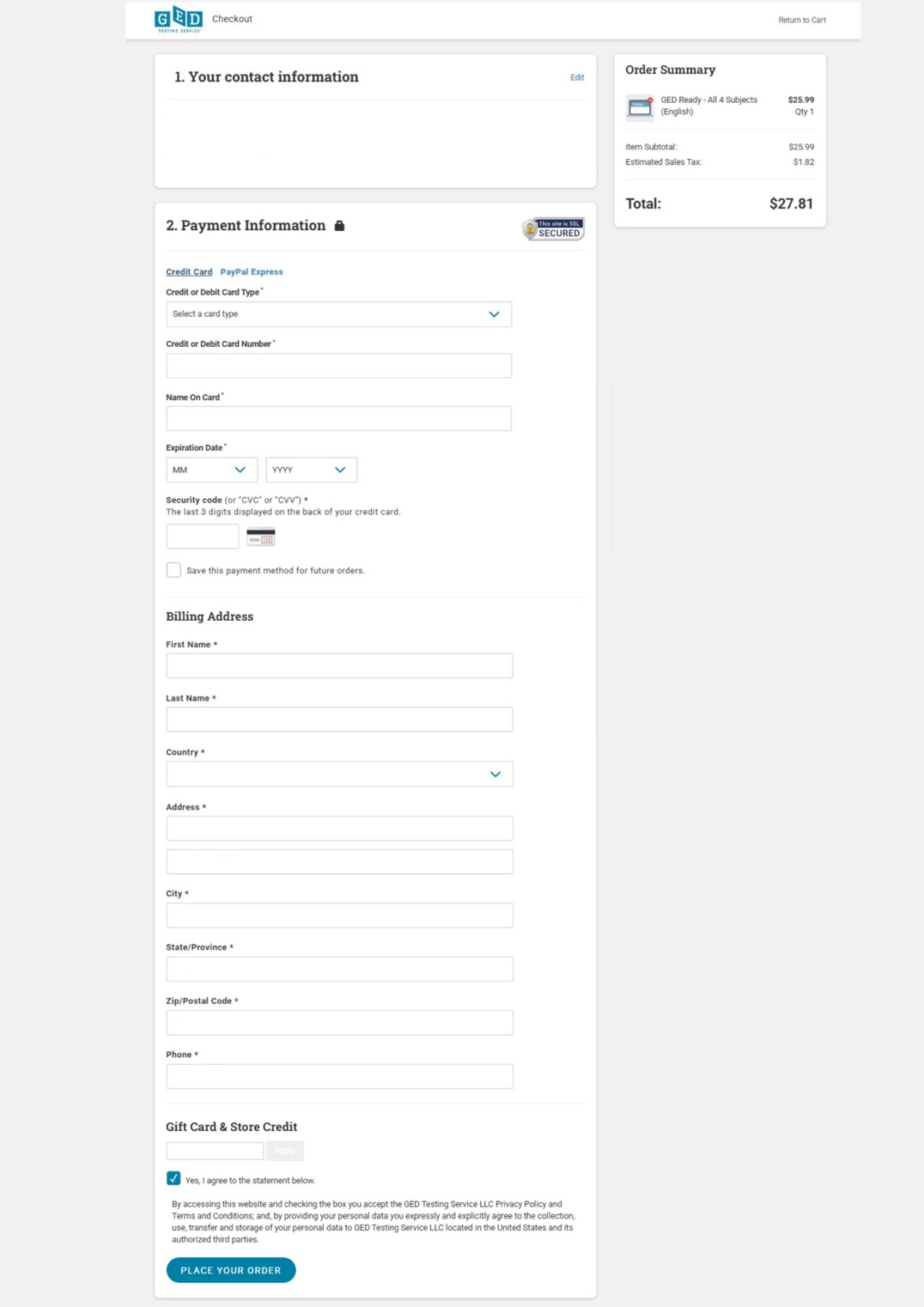Viewport: 924px width, 1307px height.
Task: Open the card type dropdown
Action: point(338,314)
